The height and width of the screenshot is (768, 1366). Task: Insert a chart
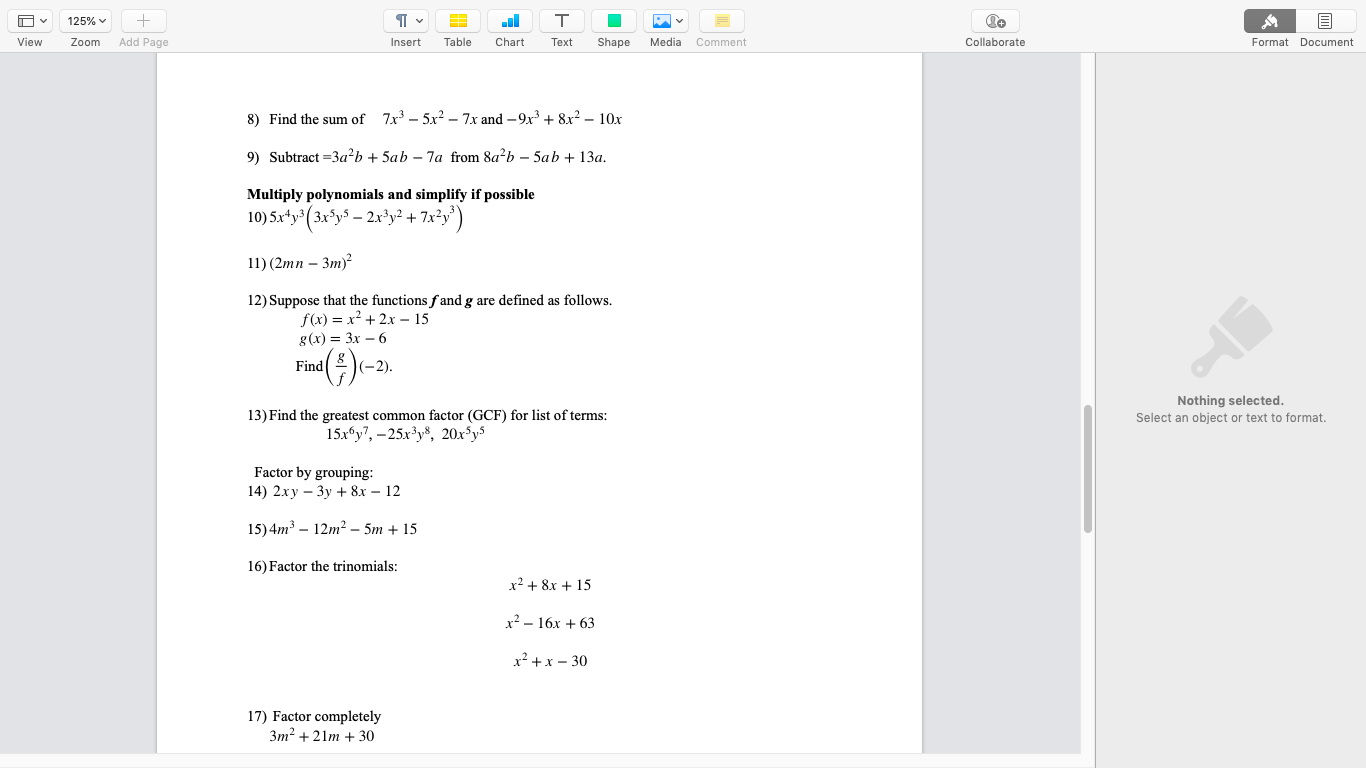pos(509,20)
